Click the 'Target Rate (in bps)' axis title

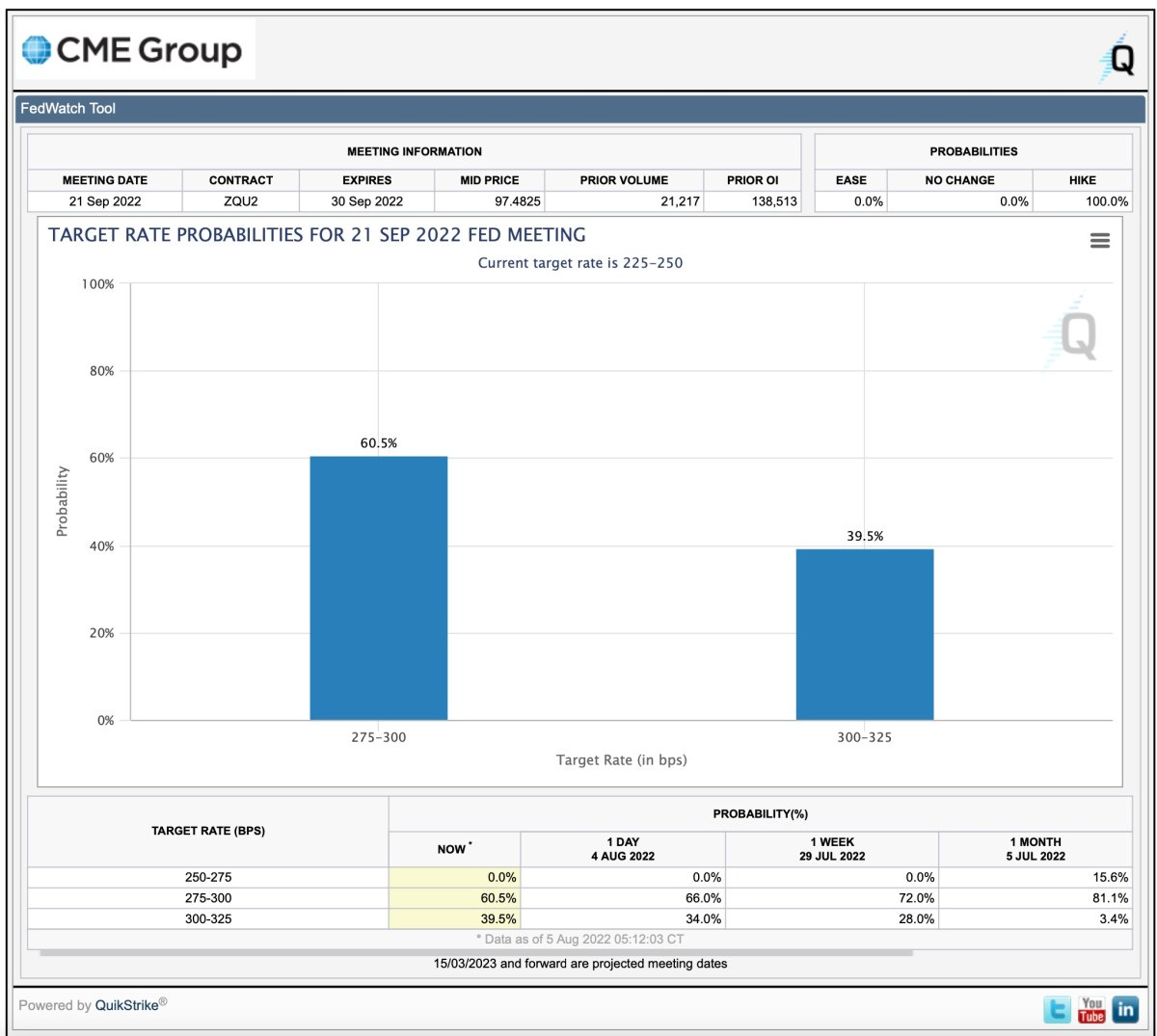[622, 760]
